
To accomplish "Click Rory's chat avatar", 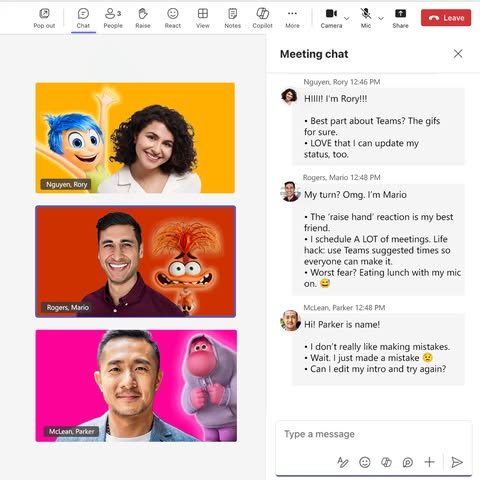I will click(x=289, y=96).
